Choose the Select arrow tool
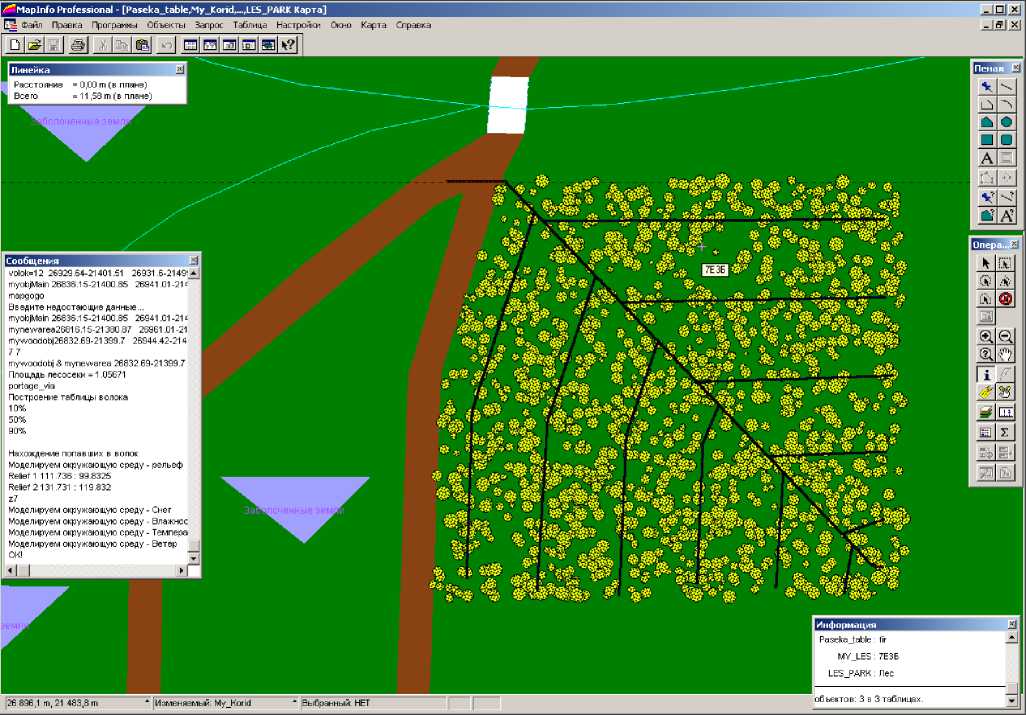The height and width of the screenshot is (715, 1026). coord(985,263)
